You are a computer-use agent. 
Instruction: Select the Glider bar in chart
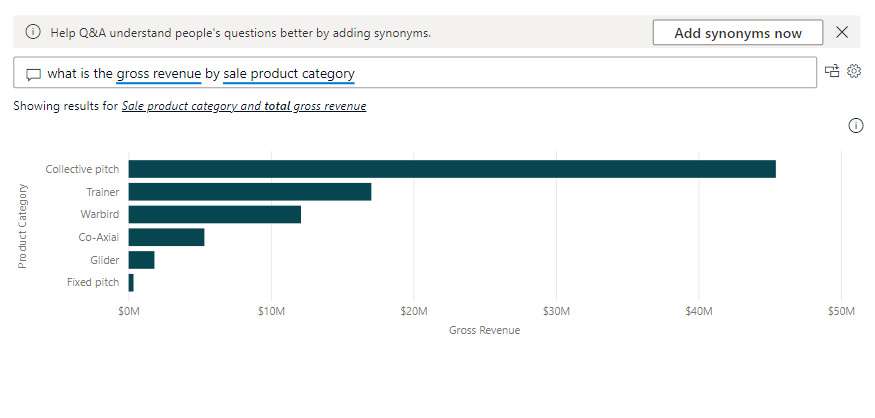[141, 260]
